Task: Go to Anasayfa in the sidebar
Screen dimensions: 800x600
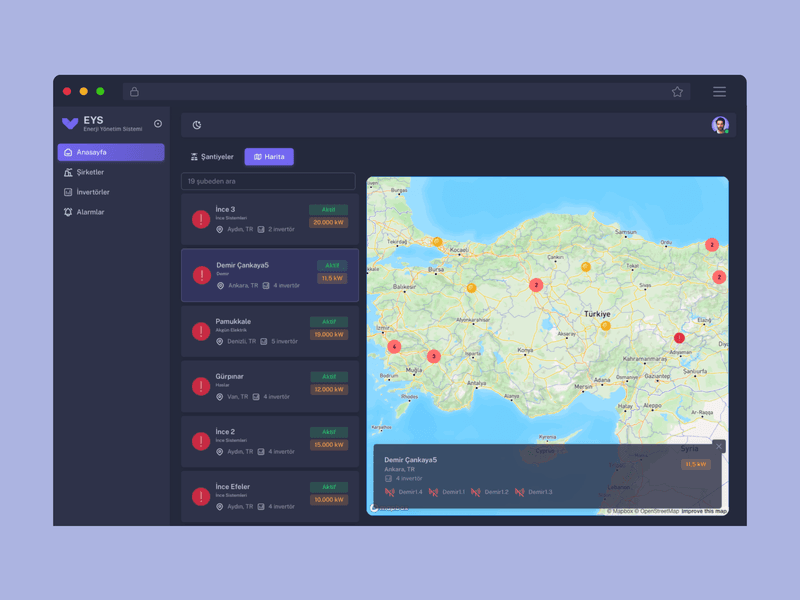Action: [x=111, y=152]
